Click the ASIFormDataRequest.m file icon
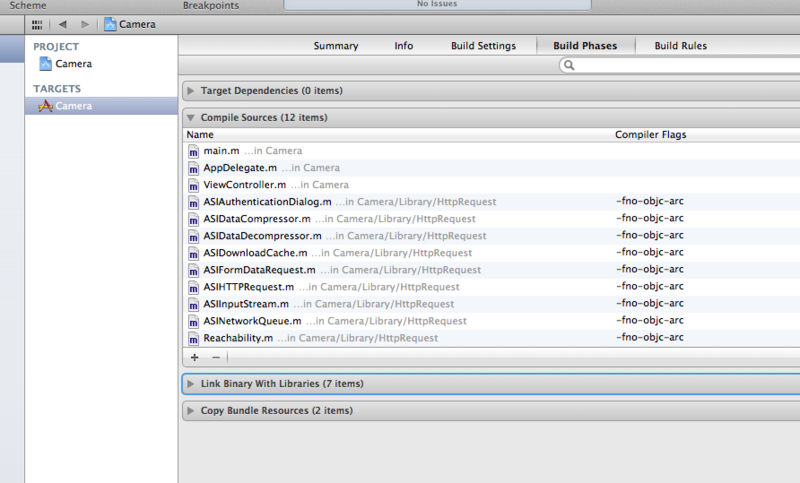This screenshot has width=800, height=483. click(x=193, y=270)
